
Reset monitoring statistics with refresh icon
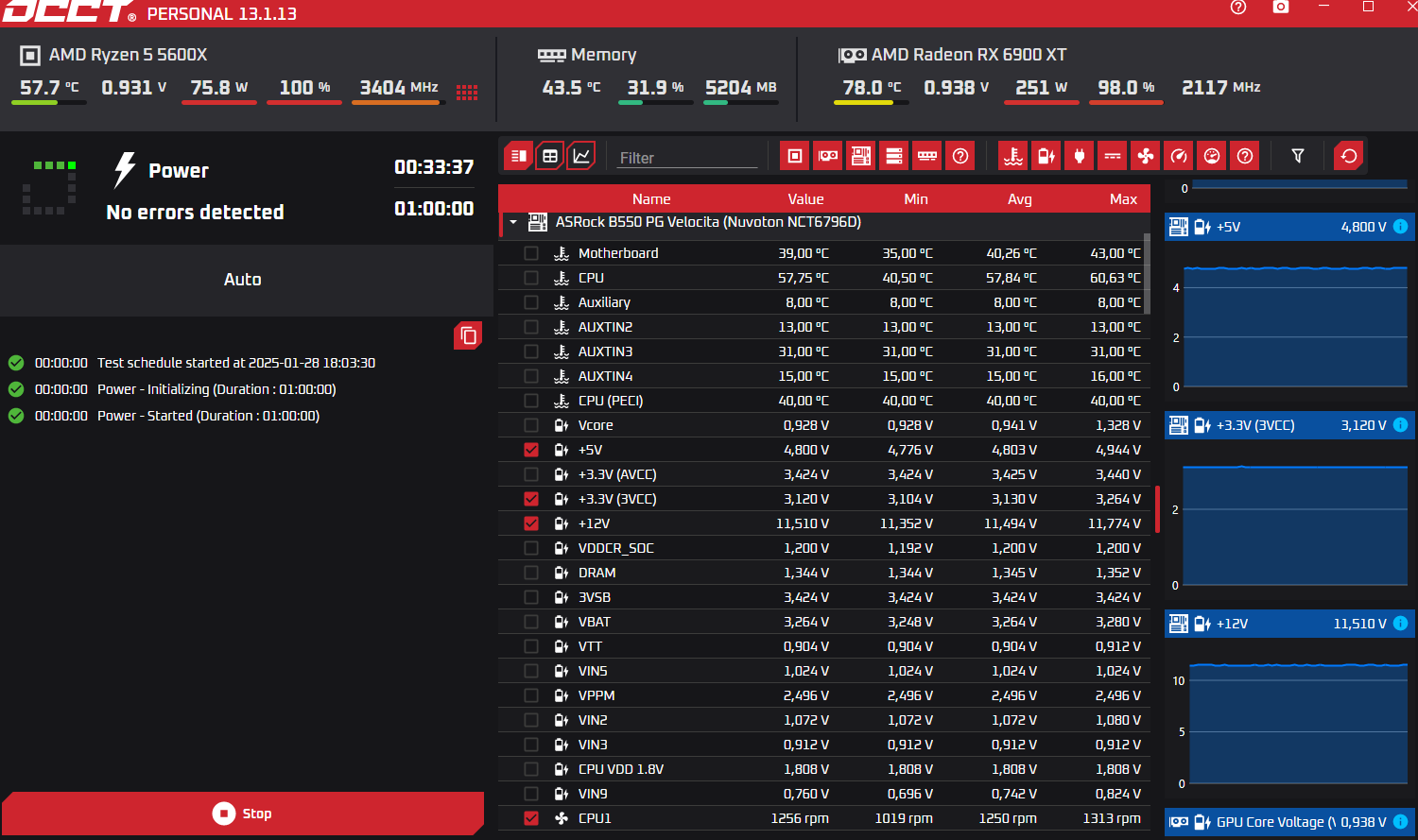click(1349, 156)
